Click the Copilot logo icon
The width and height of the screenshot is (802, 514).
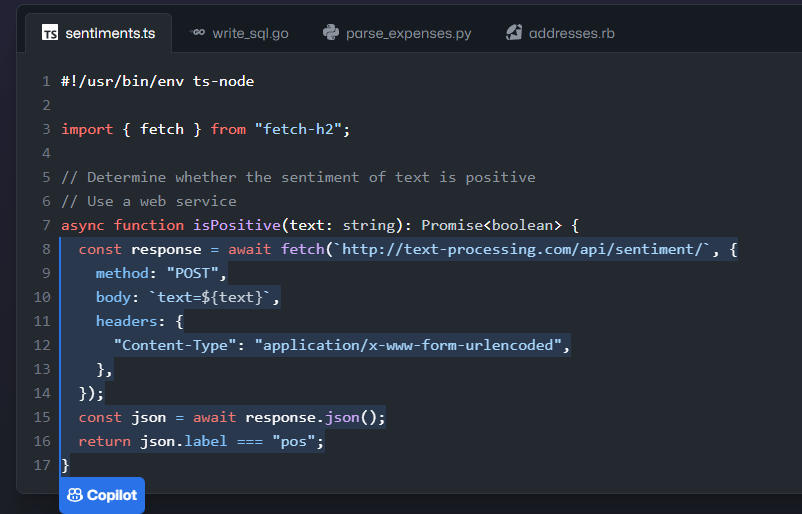[75, 495]
